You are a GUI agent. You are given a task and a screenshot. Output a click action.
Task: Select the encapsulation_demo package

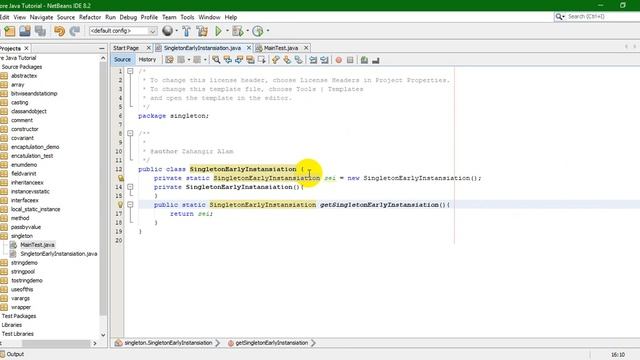click(x=35, y=147)
